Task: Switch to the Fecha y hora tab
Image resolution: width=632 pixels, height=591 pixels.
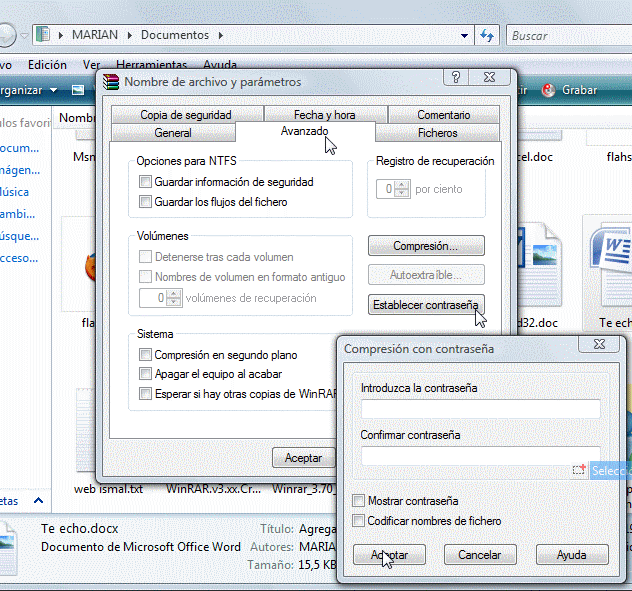Action: [324, 114]
